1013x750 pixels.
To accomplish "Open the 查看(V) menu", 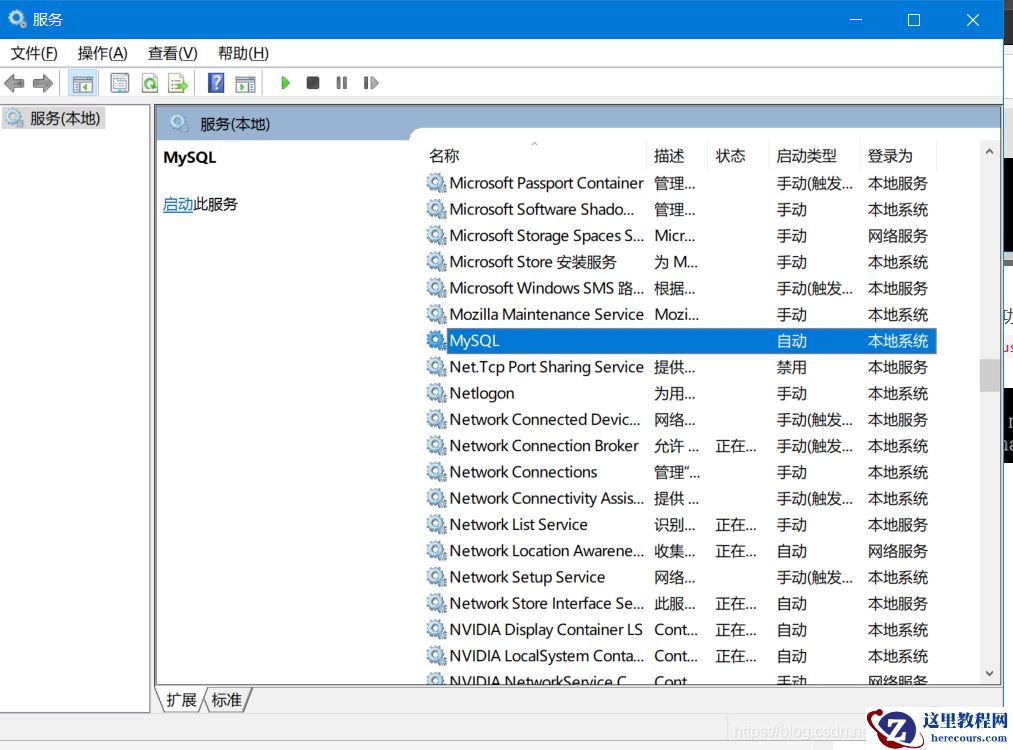I will pos(172,53).
